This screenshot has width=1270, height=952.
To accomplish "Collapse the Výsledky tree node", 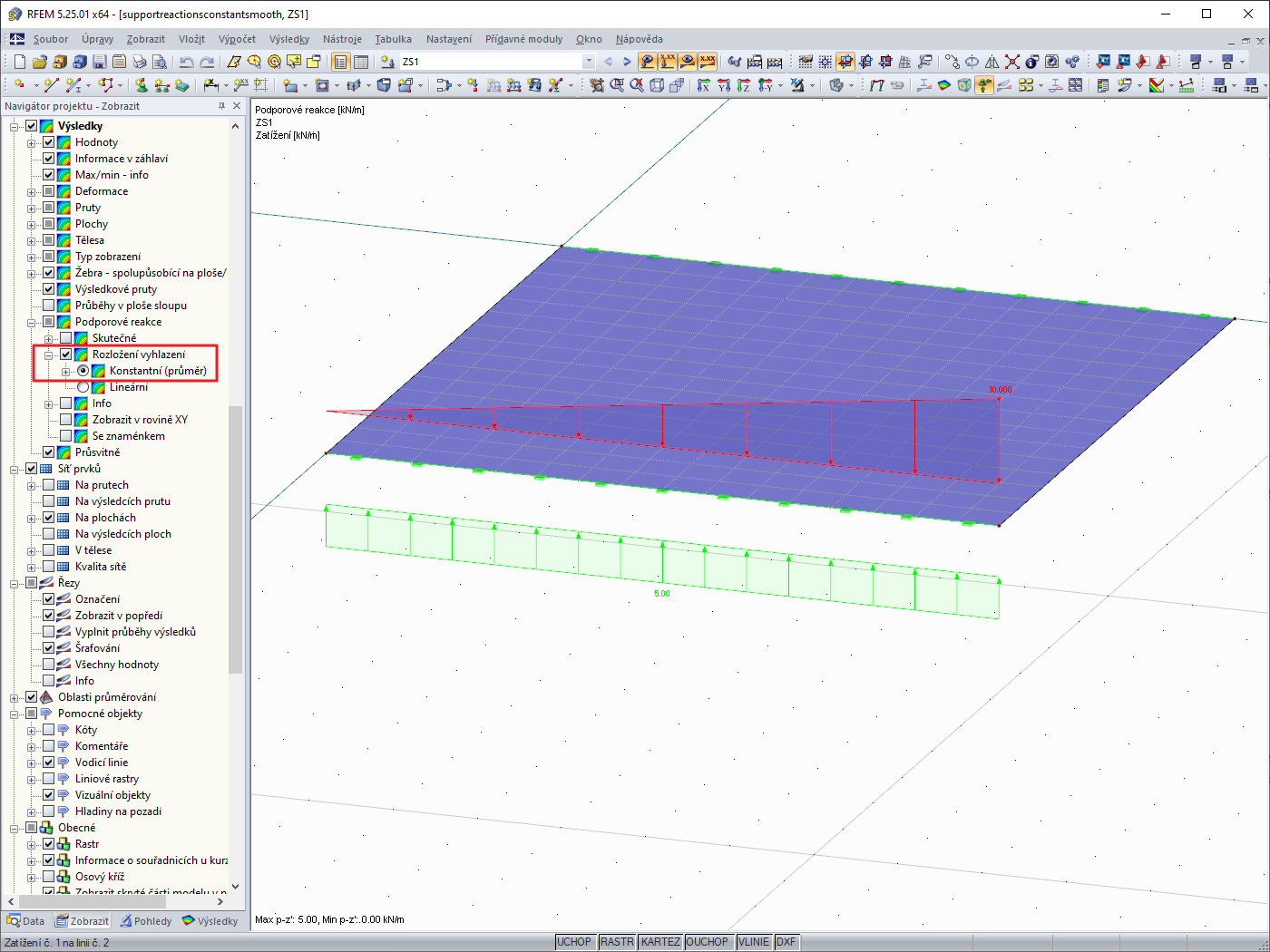I will coord(15,126).
